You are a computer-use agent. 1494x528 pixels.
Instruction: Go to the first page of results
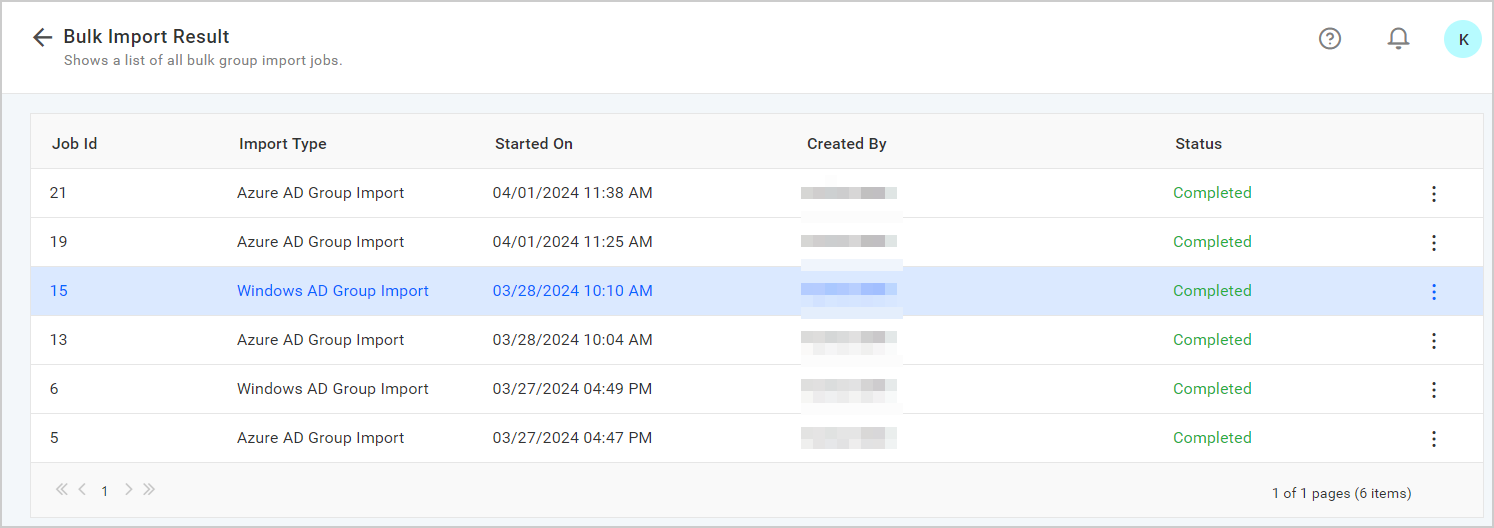tap(62, 490)
